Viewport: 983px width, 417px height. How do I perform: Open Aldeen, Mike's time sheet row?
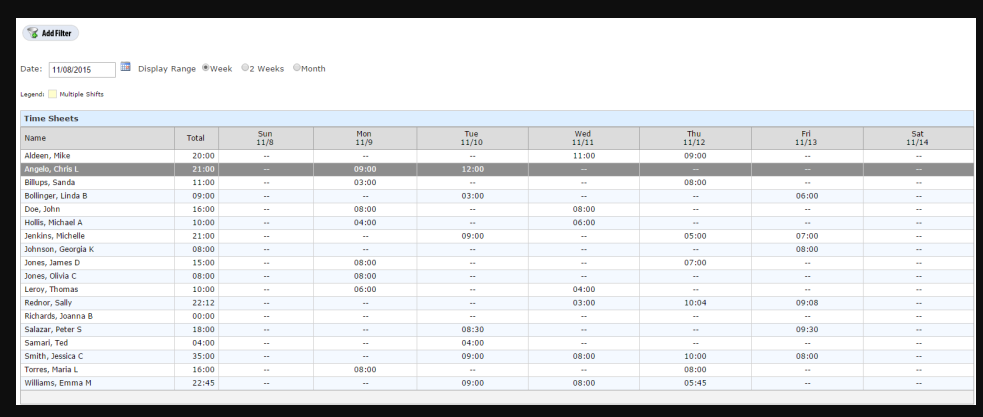[47, 156]
